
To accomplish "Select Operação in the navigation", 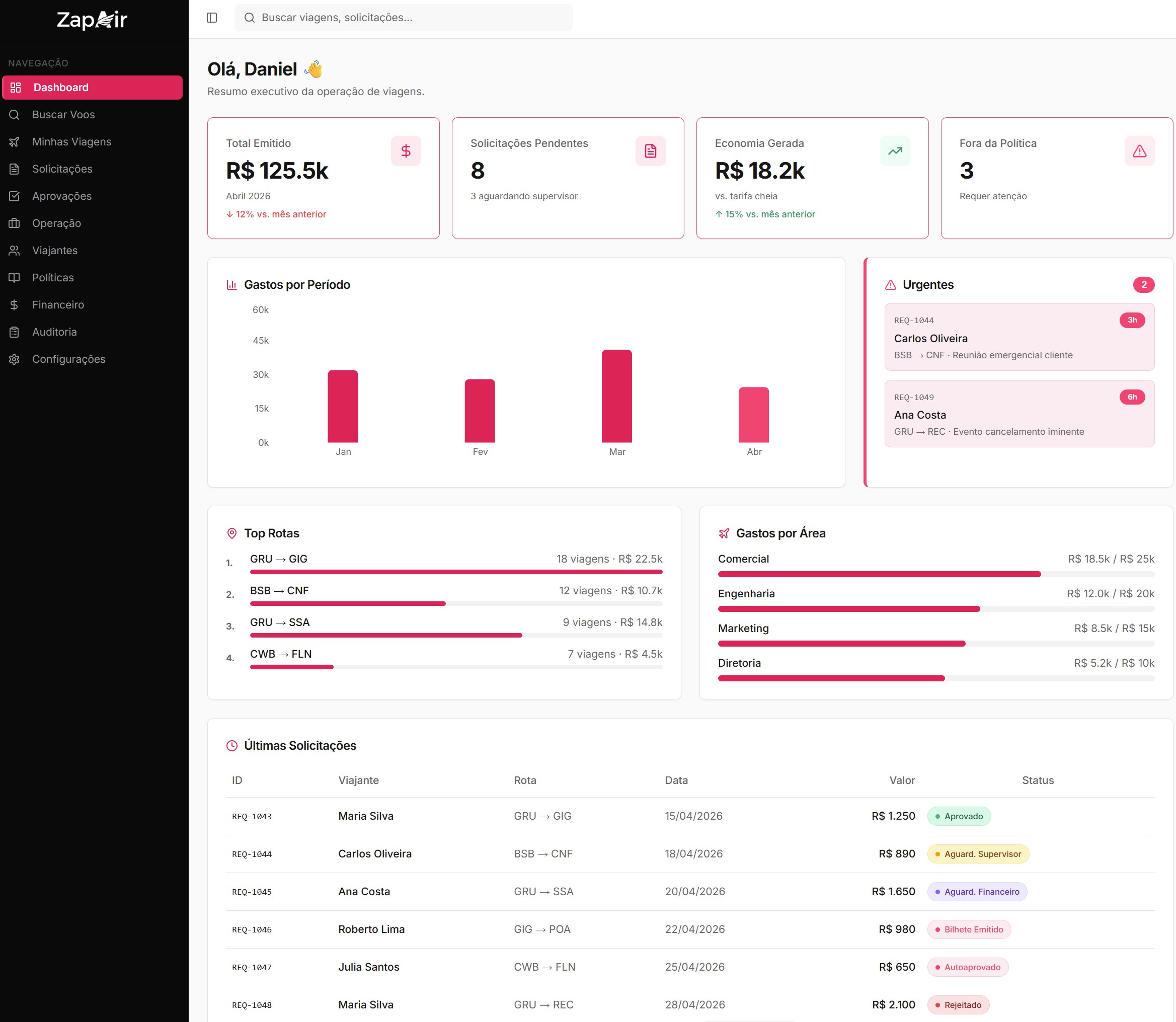I will pos(93,223).
